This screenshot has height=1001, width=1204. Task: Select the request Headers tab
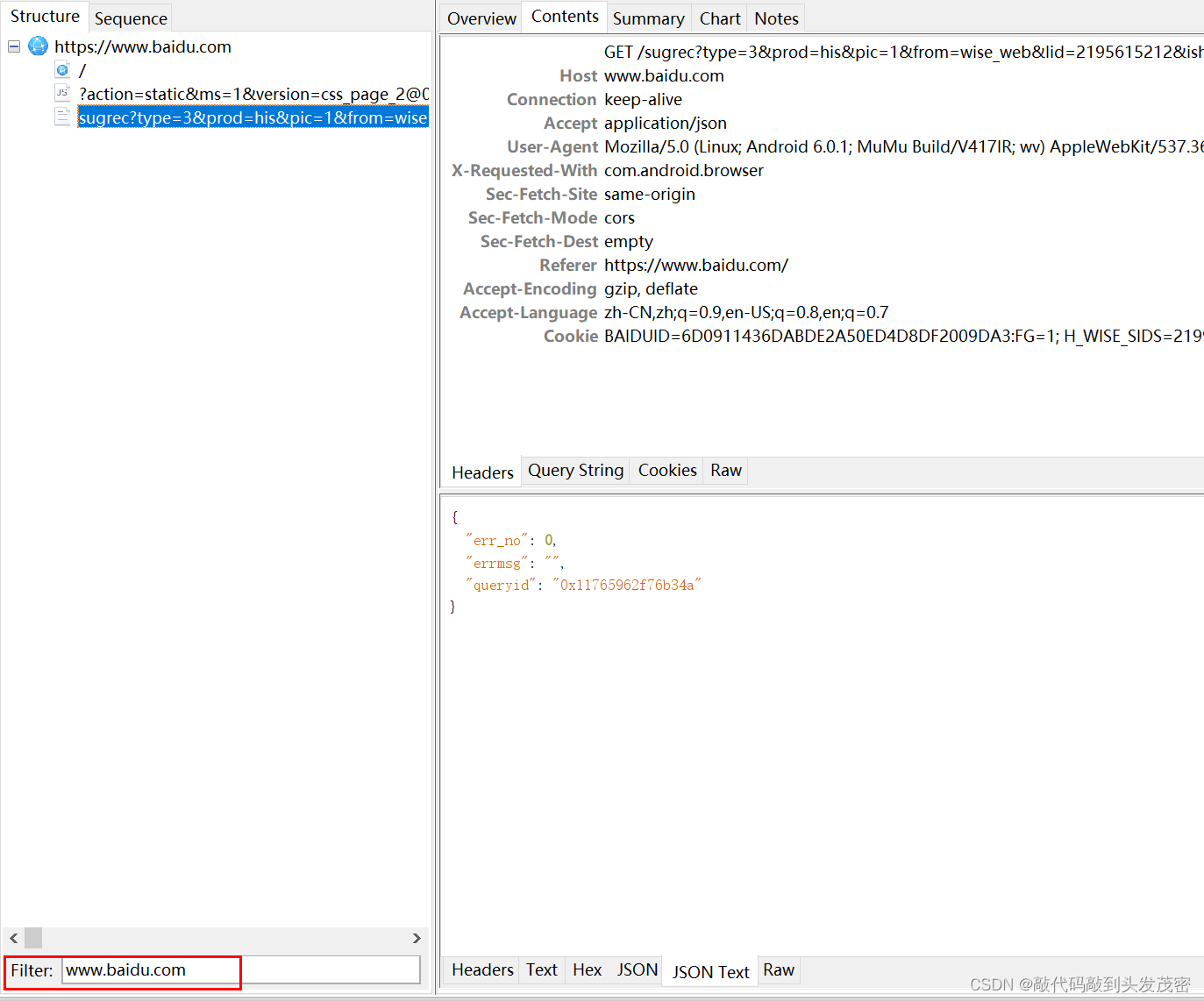coord(482,472)
